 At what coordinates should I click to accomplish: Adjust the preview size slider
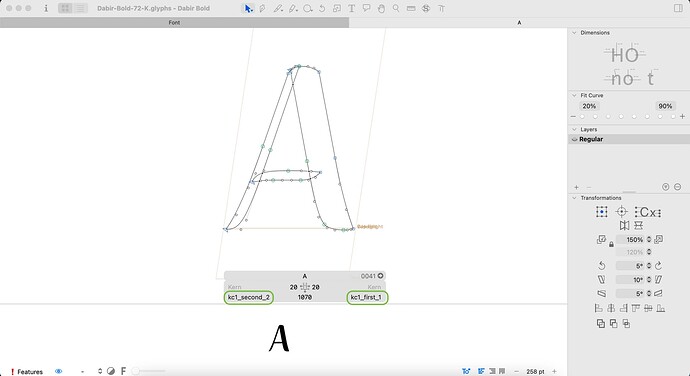149,371
